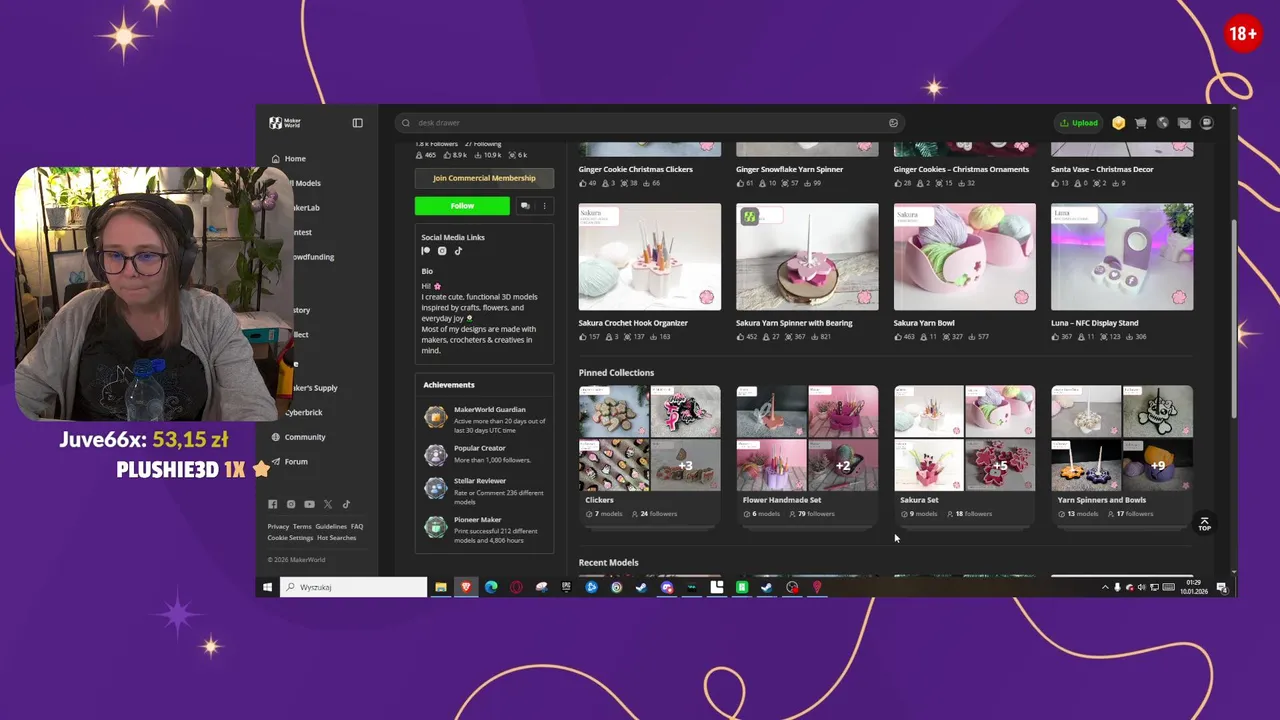This screenshot has width=1280, height=720.
Task: Open image search in search bar
Action: (x=893, y=123)
